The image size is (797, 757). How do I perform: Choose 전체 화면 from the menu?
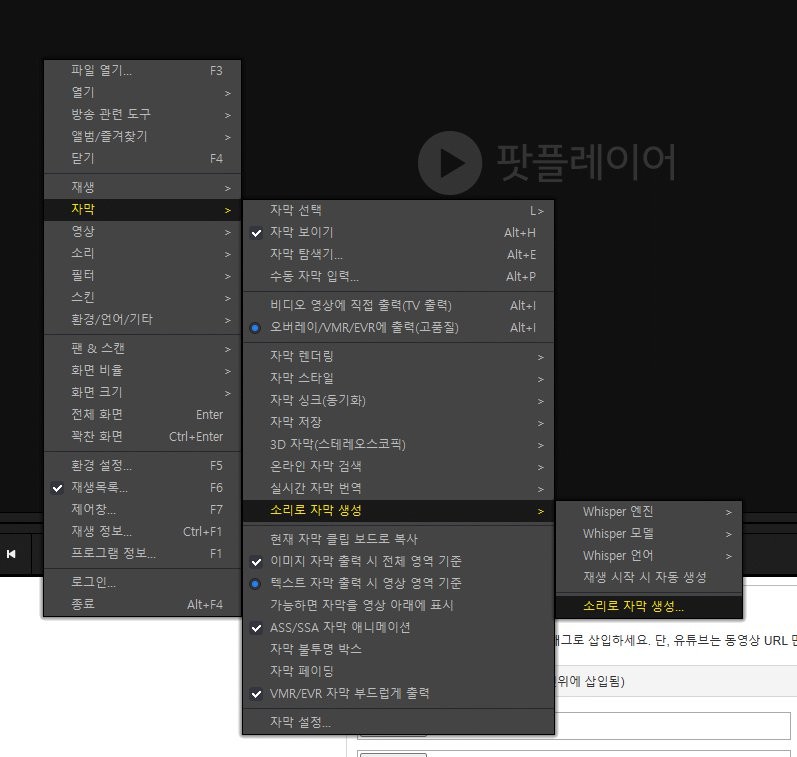(142, 414)
